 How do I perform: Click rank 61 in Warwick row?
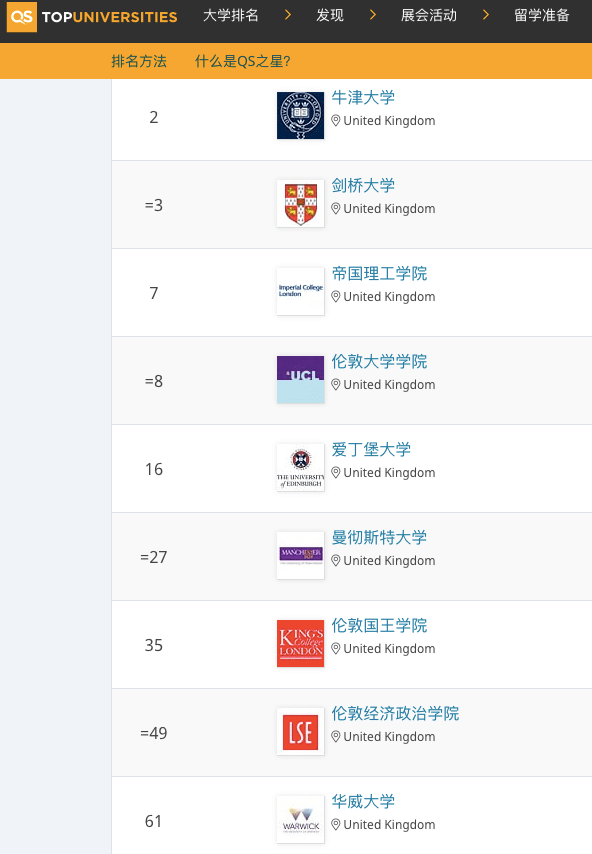coord(154,821)
